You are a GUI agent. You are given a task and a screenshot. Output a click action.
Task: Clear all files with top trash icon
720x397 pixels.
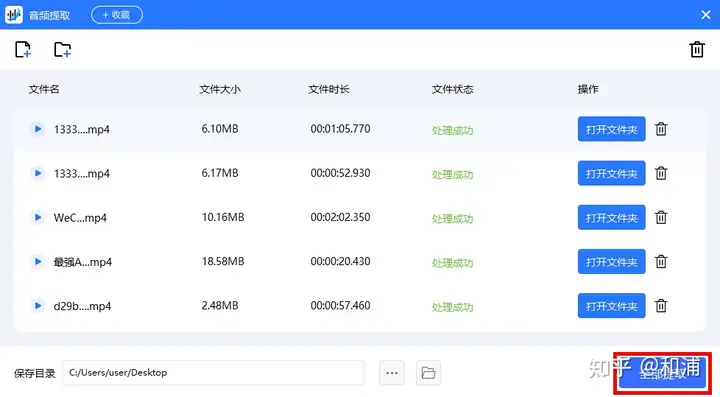coord(697,49)
